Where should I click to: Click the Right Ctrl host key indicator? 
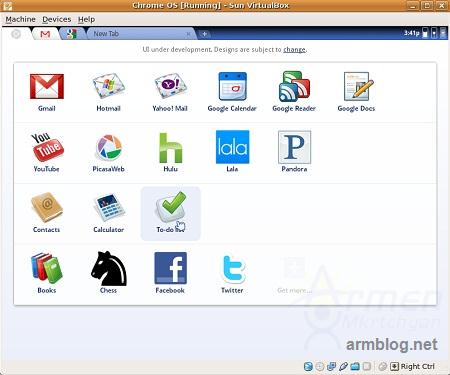click(418, 366)
